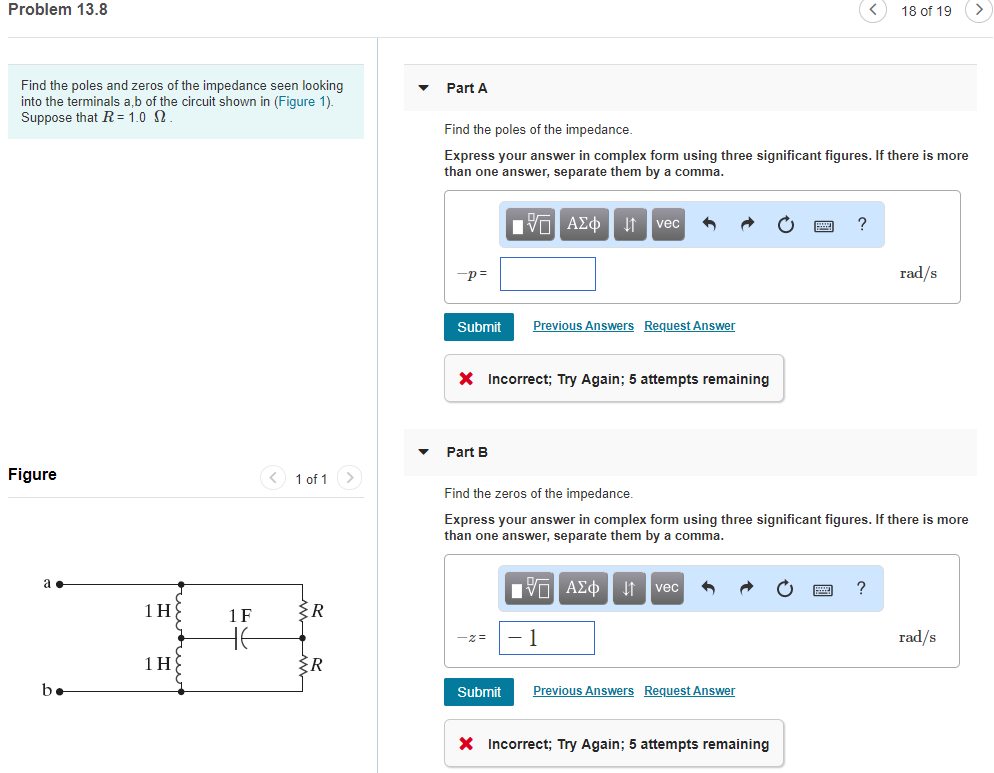Viewport: 994px width, 773px height.
Task: Click the Problem 13.8 title
Action: click(58, 10)
